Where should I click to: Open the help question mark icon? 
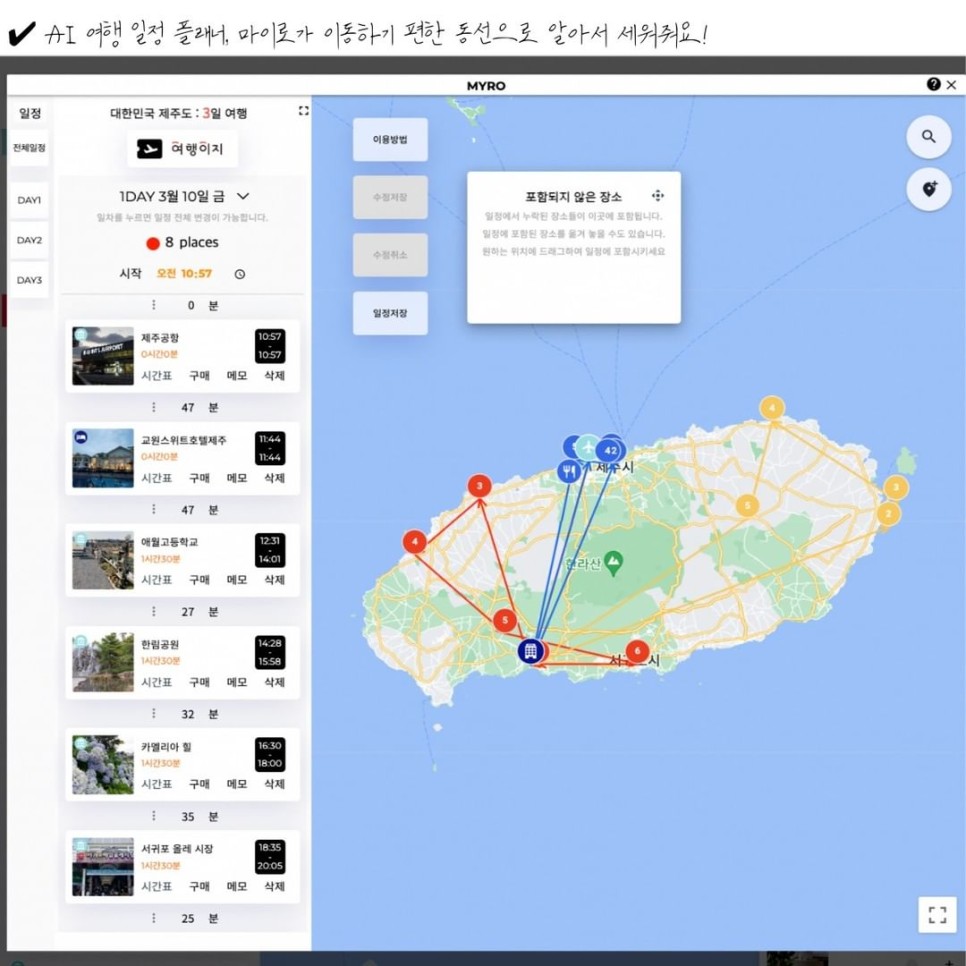tap(933, 84)
